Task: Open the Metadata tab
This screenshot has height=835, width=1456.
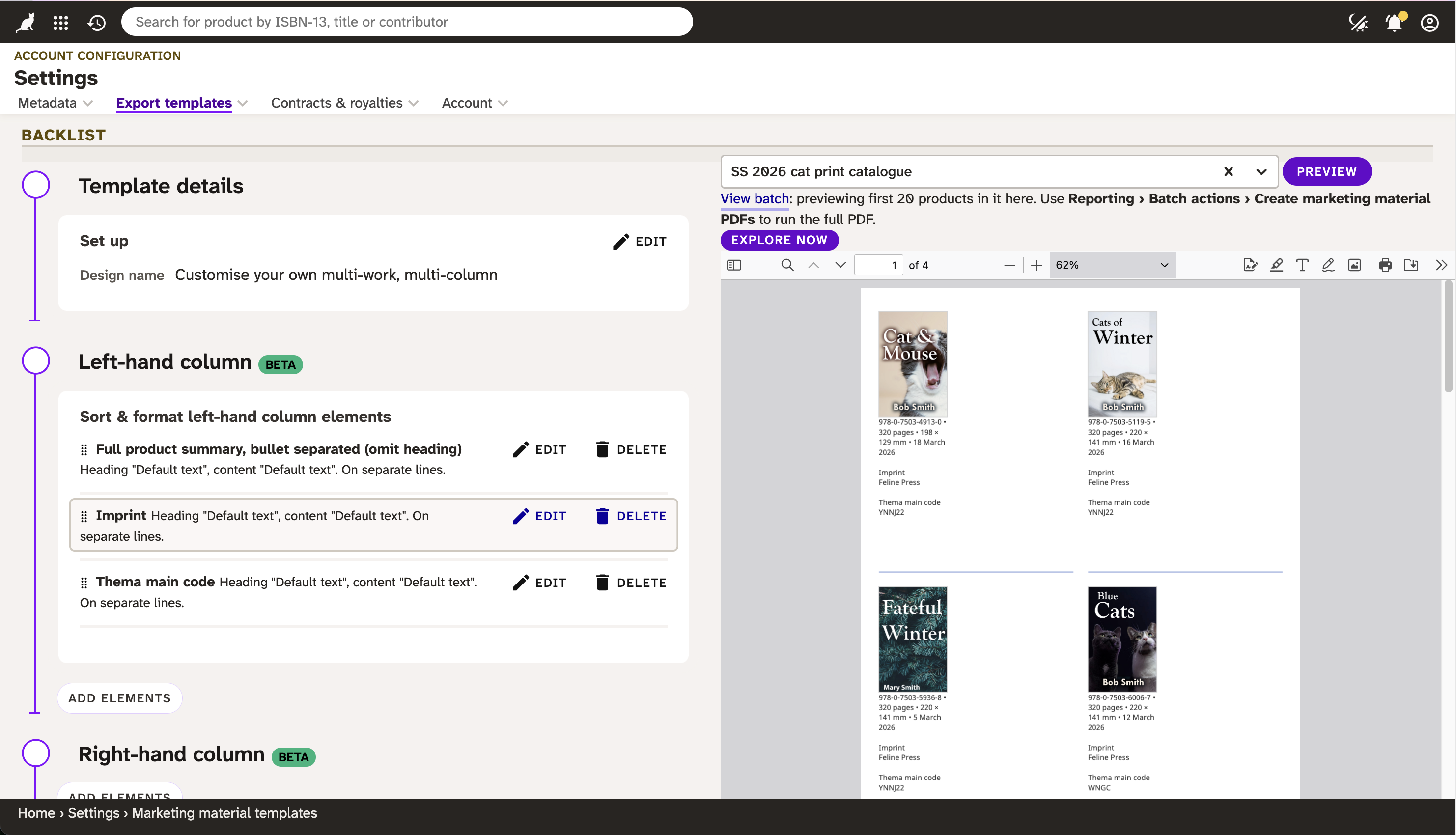Action: 47,103
